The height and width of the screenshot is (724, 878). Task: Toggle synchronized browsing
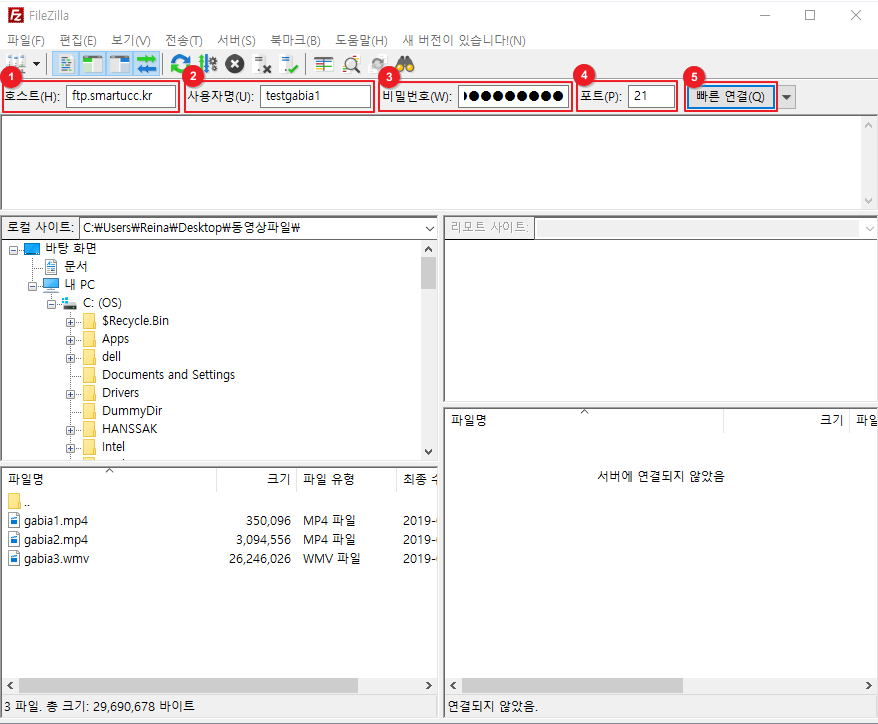tap(378, 64)
